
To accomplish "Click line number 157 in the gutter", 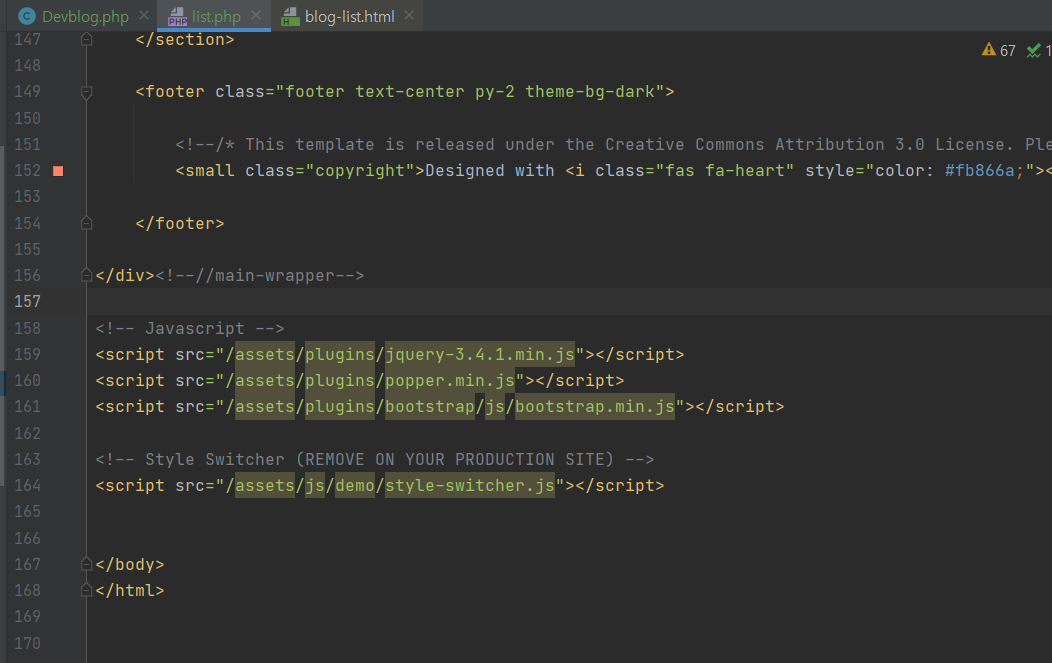I will (x=28, y=302).
